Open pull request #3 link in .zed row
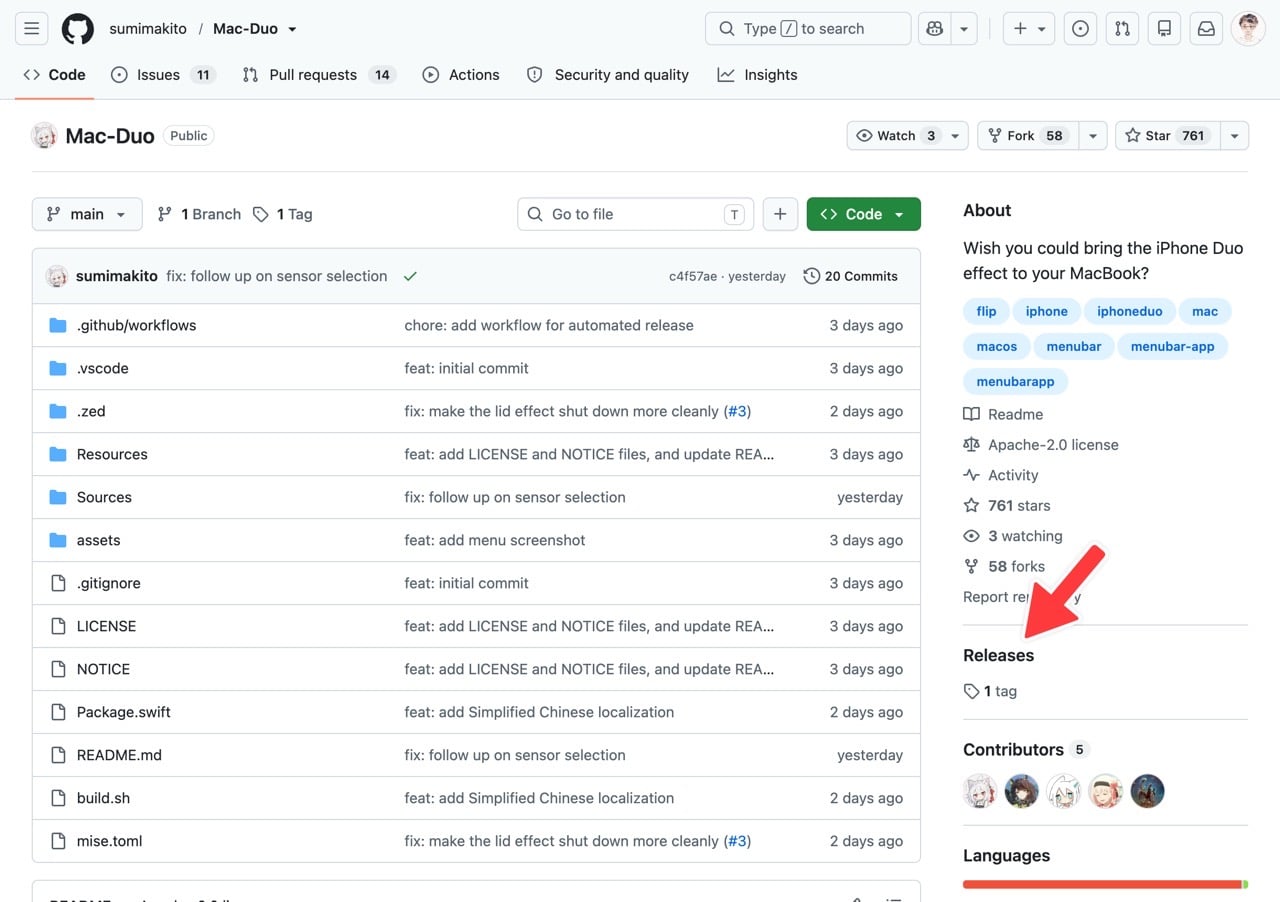This screenshot has width=1280, height=902. [737, 411]
